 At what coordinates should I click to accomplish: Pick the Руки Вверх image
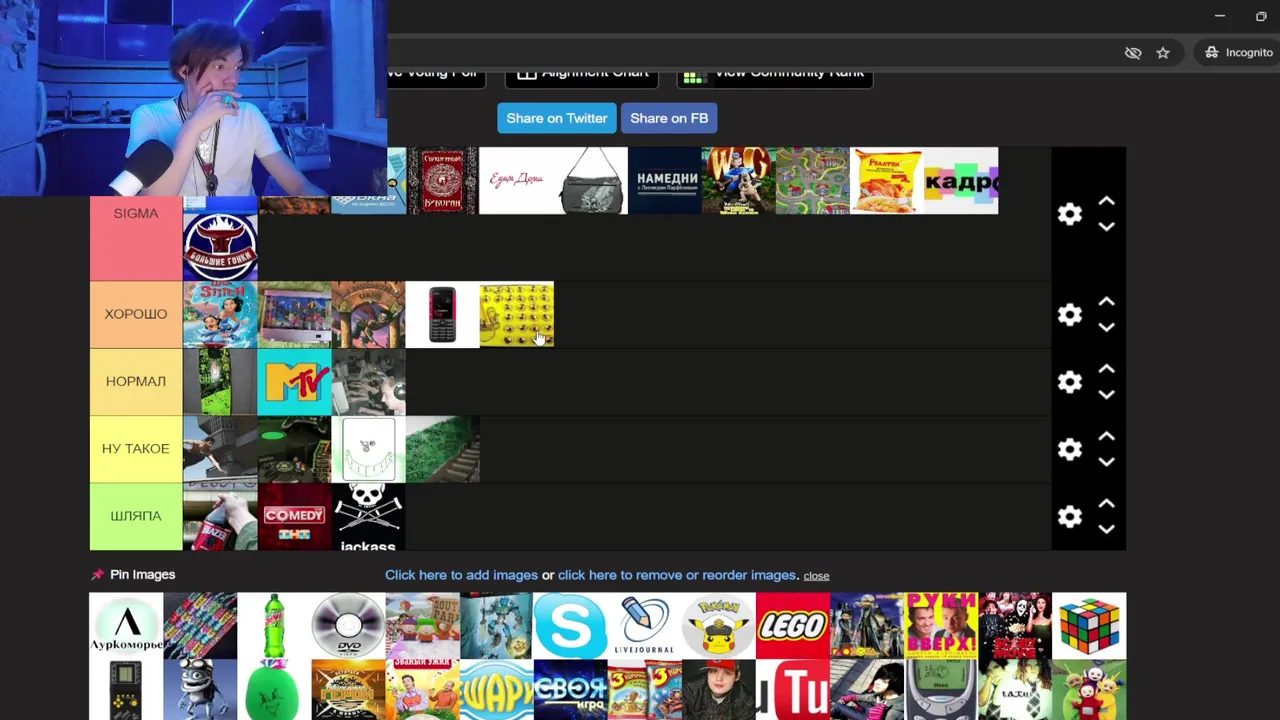pos(941,625)
